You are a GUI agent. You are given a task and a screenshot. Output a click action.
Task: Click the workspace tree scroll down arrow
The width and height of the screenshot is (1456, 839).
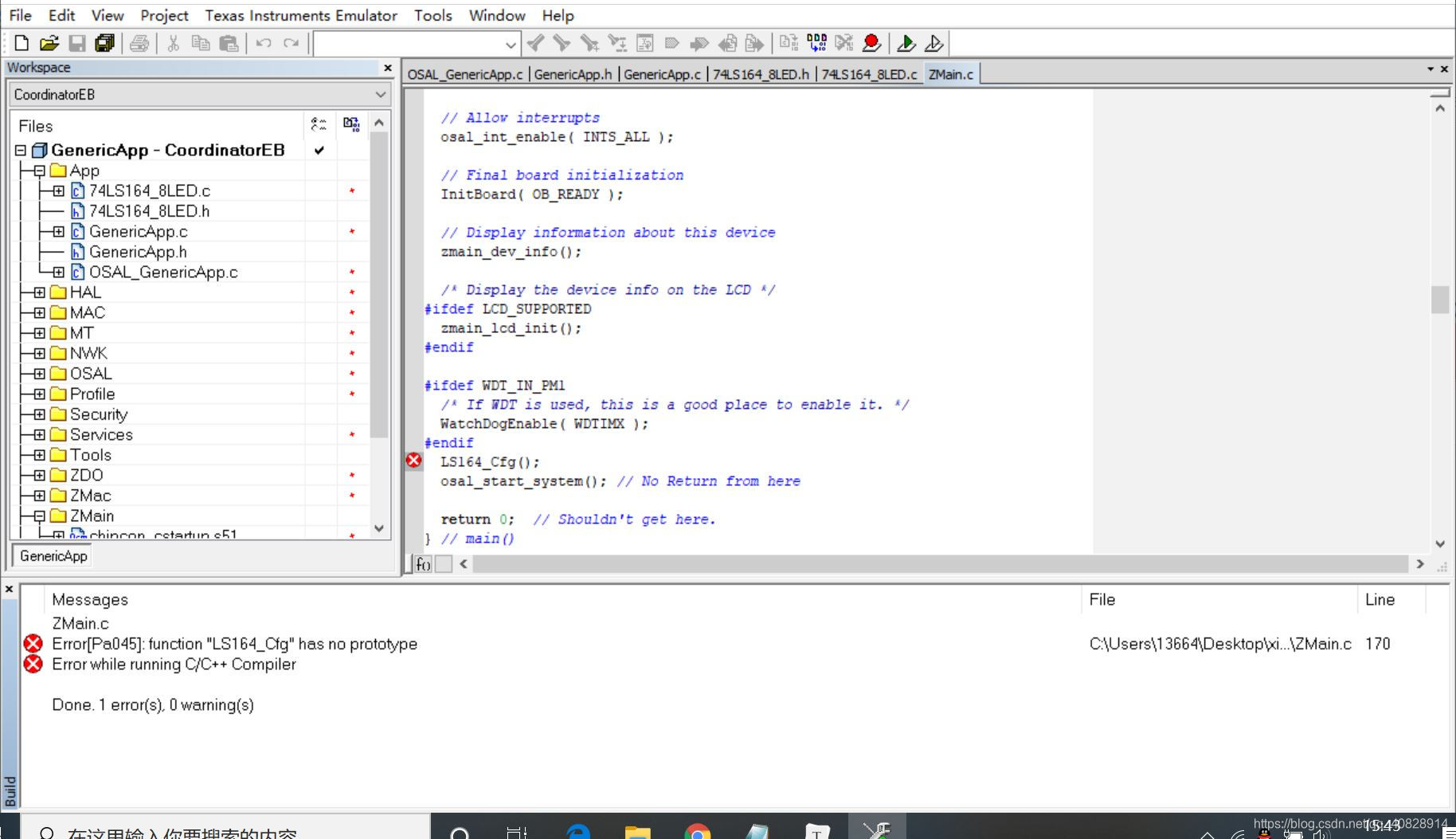(x=379, y=528)
